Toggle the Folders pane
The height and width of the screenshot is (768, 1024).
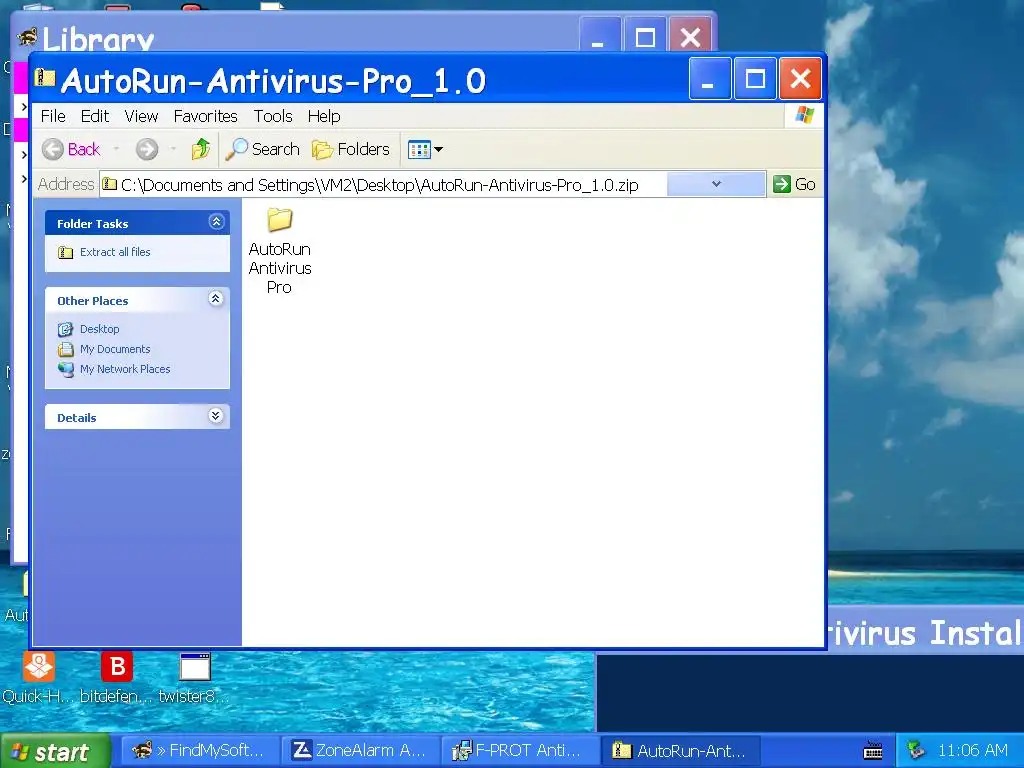click(351, 150)
